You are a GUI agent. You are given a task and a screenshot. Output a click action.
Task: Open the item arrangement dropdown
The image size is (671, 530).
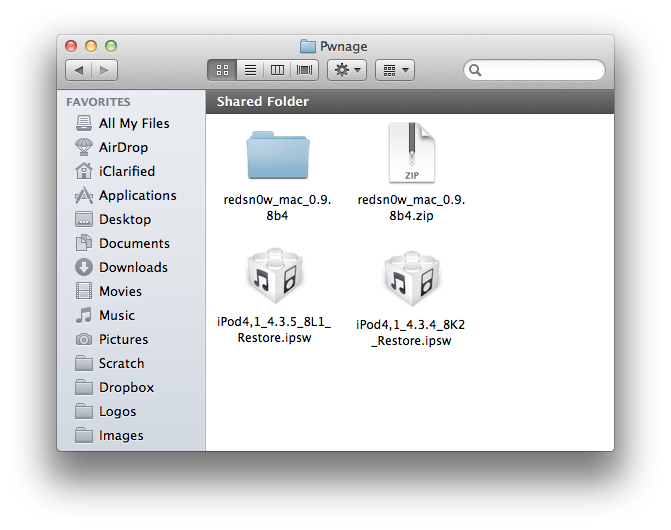tap(394, 70)
